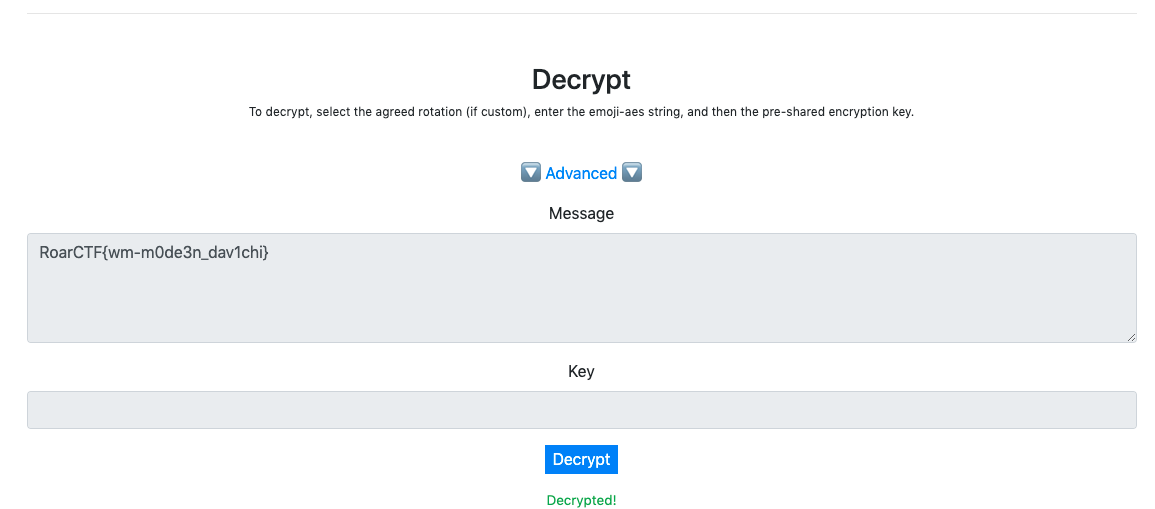
Task: Expand the Advanced options link
Action: (x=581, y=174)
